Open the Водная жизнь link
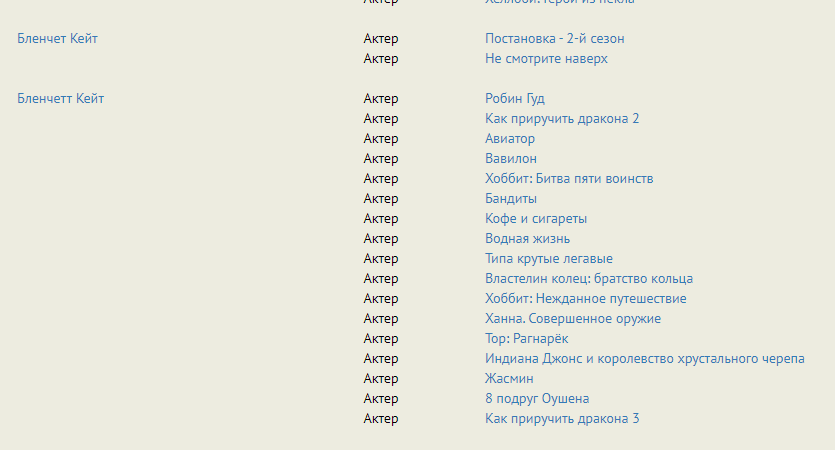Viewport: 835px width, 450px height. [x=527, y=239]
